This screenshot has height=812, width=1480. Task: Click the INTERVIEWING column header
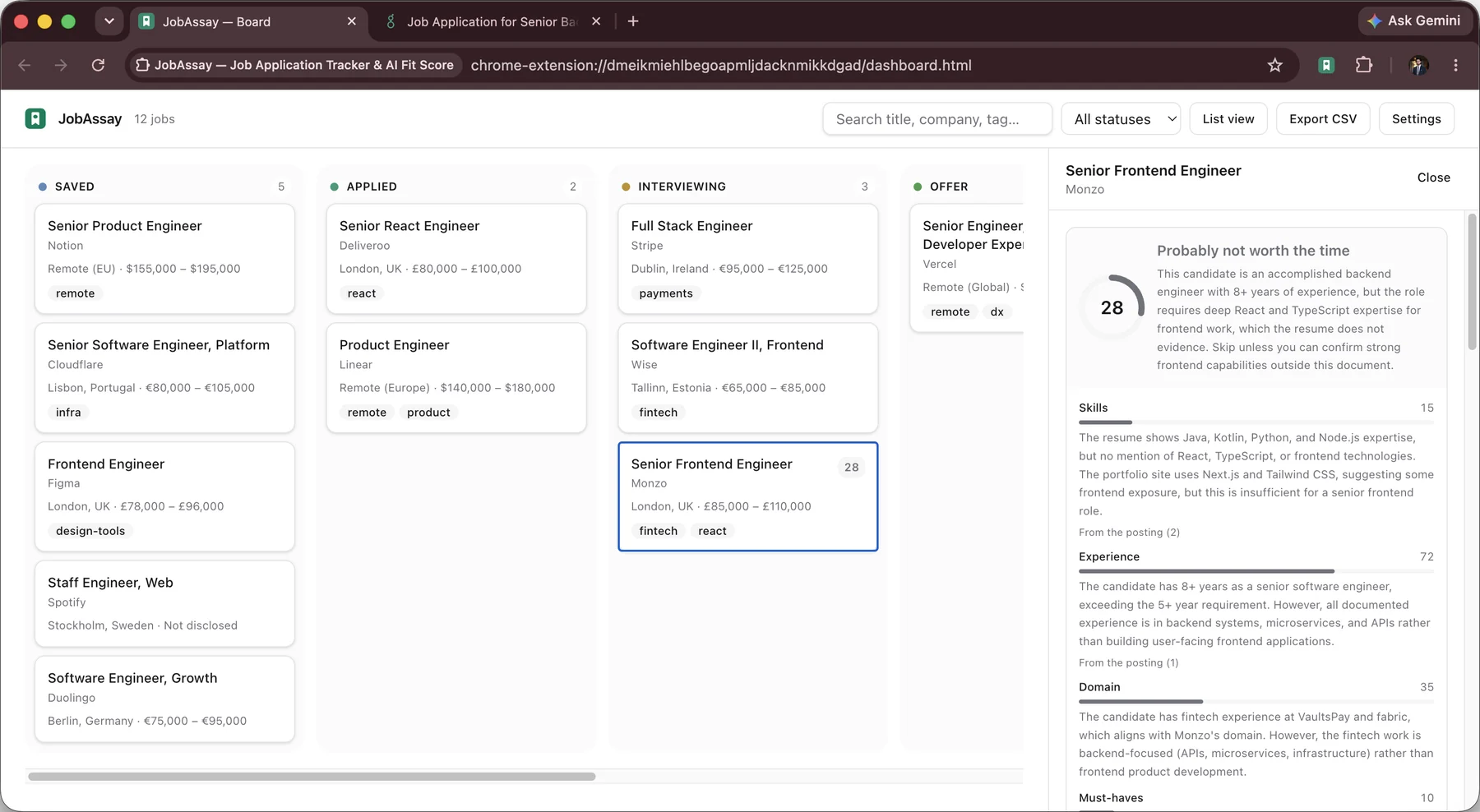coord(748,187)
